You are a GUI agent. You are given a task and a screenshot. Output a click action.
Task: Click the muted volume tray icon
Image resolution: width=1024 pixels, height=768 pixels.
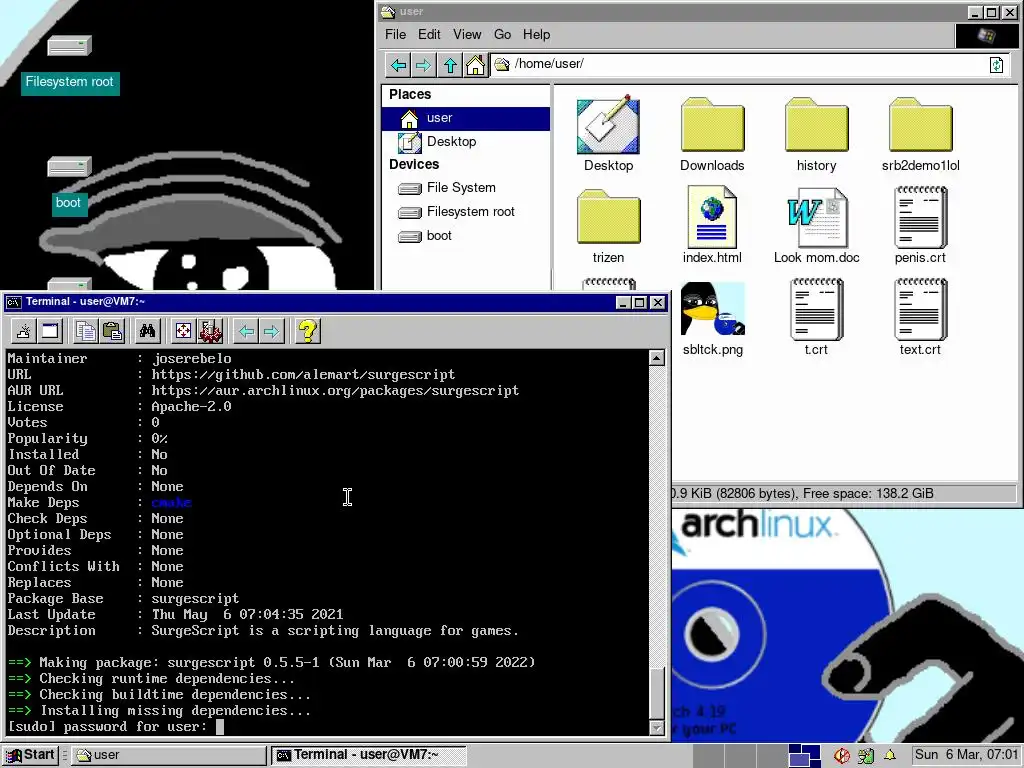(841, 756)
